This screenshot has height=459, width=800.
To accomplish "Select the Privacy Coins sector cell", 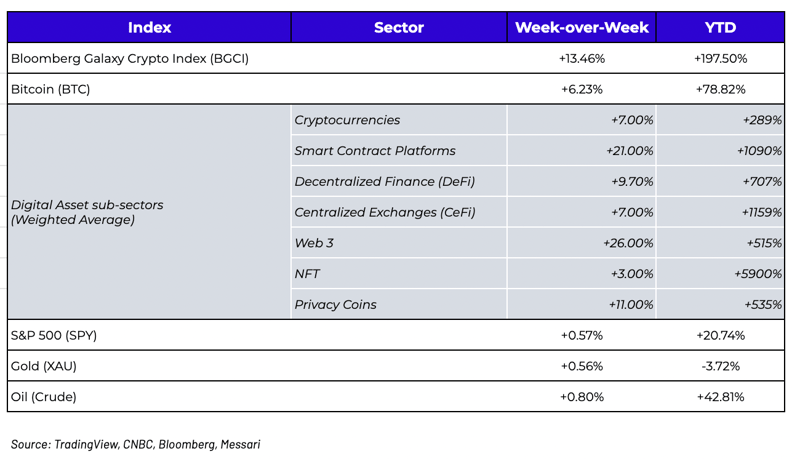I will (335, 305).
